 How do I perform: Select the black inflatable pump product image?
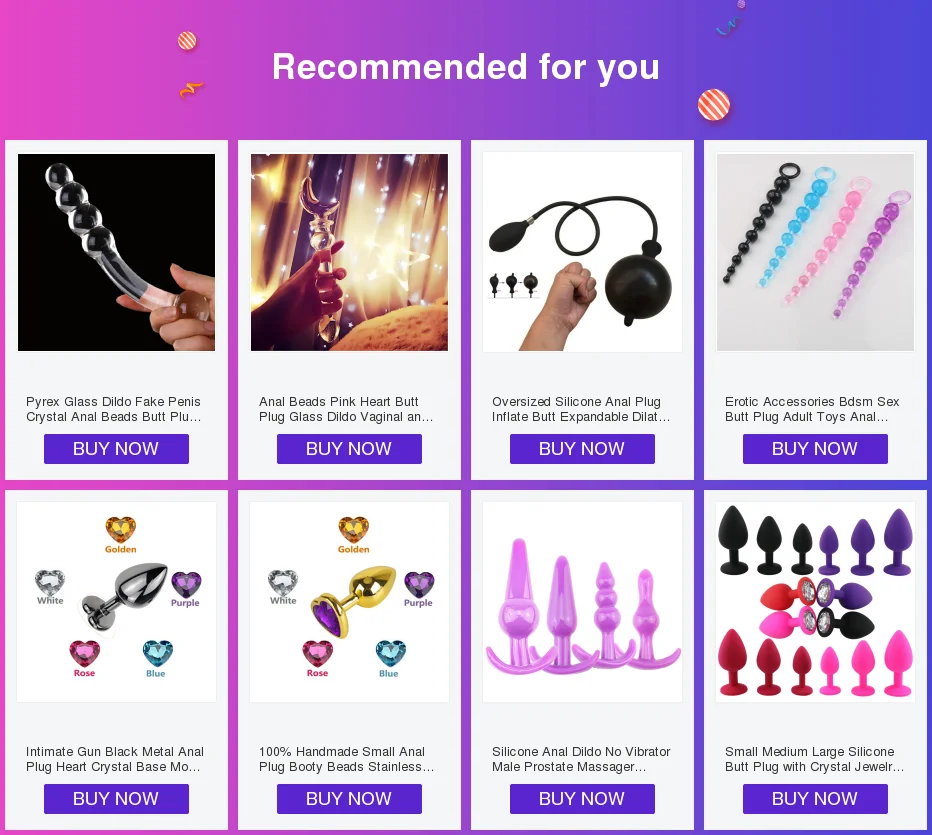582,252
